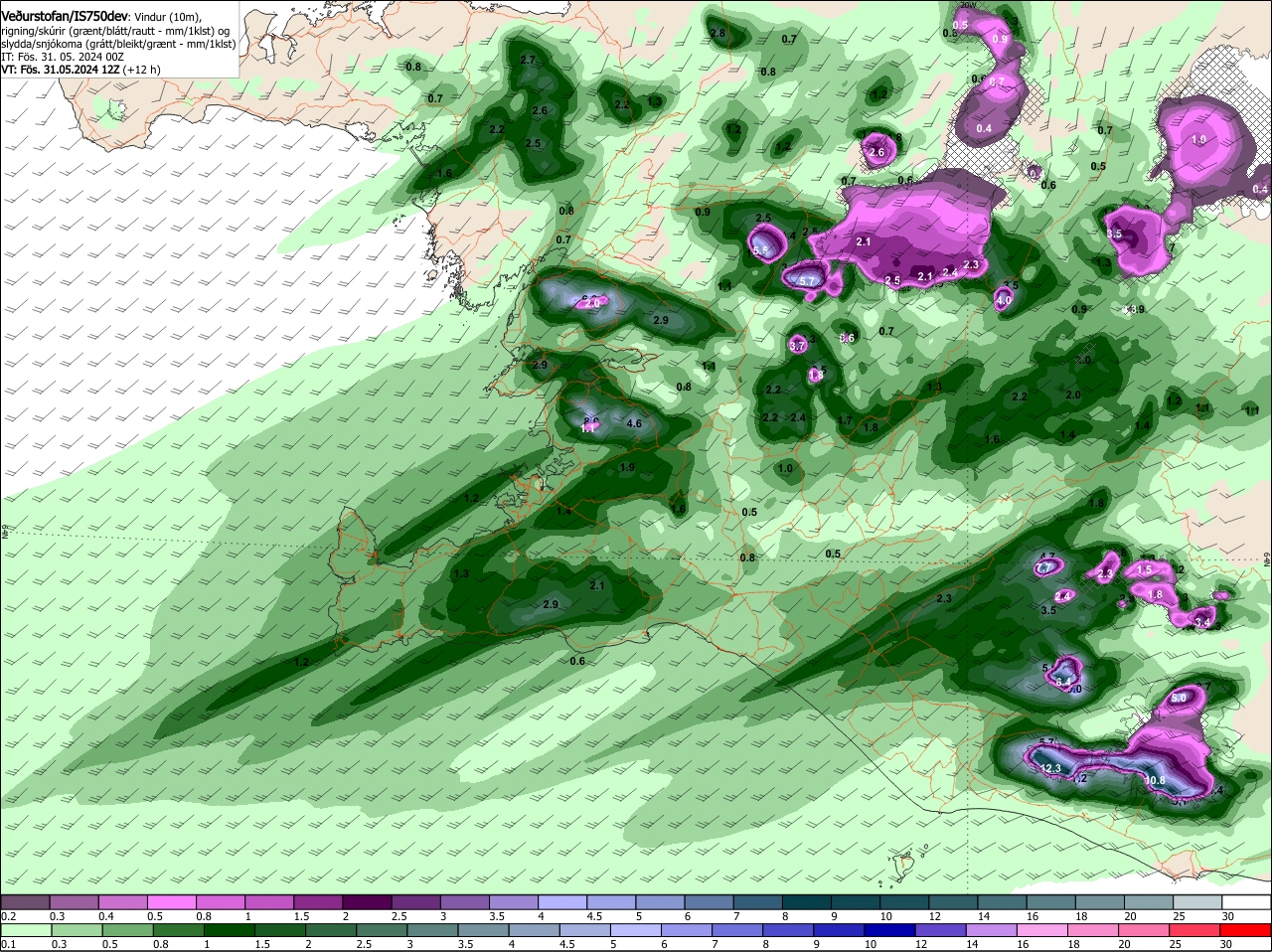Click the 4.6 precipitation value on the map

pyautogui.click(x=635, y=423)
